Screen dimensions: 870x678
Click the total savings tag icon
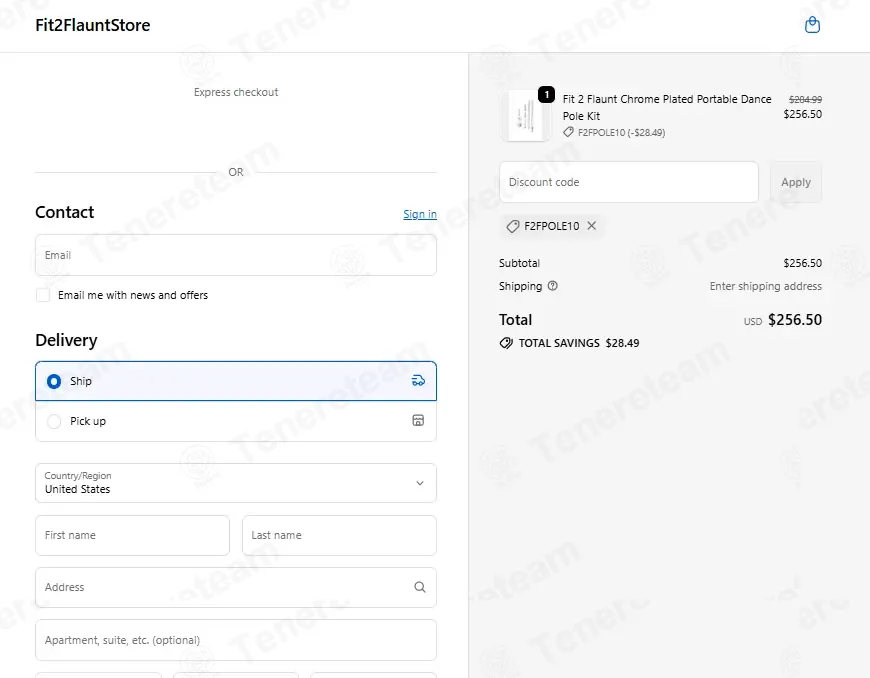click(x=506, y=343)
